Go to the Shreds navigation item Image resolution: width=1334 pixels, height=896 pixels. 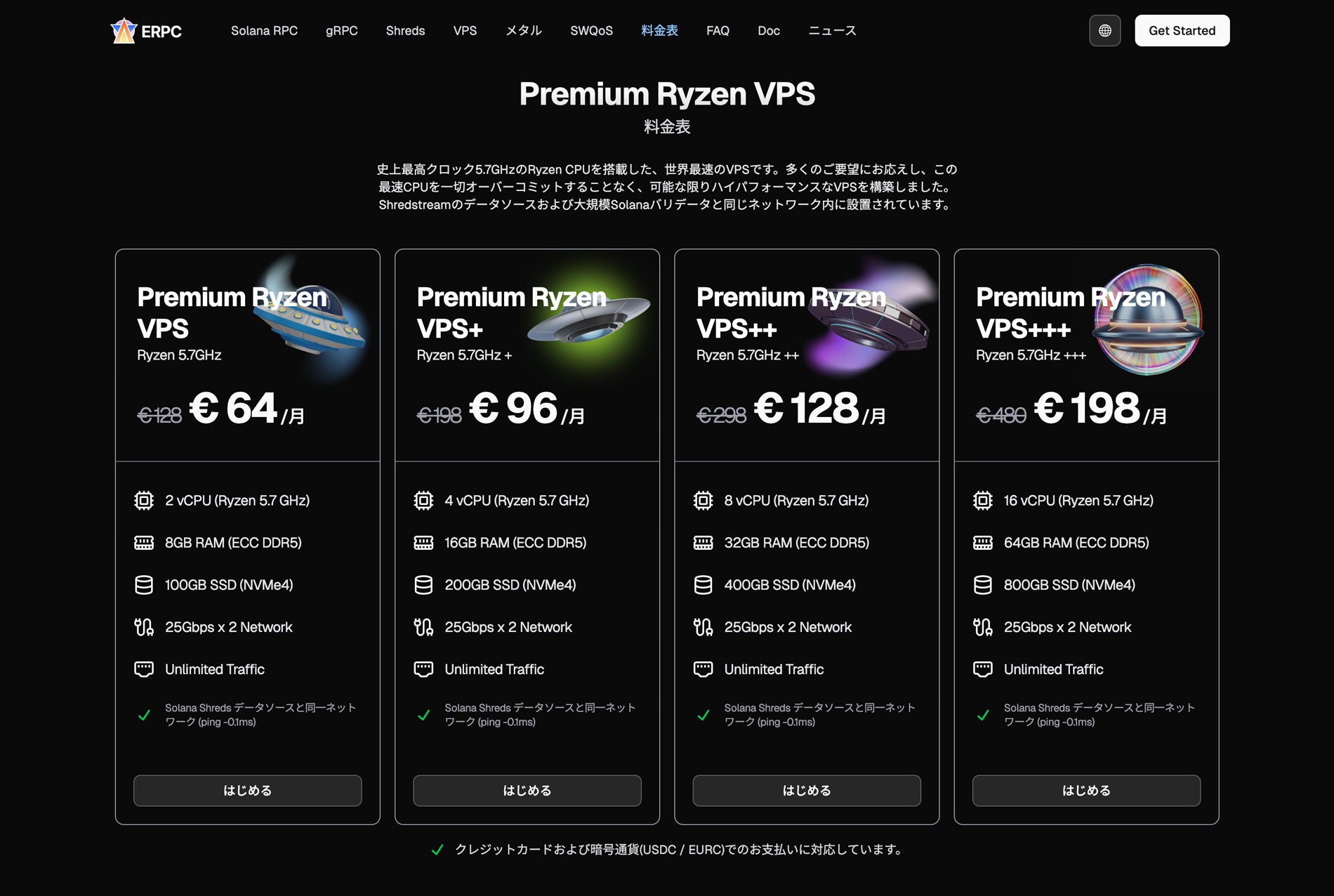[405, 31]
